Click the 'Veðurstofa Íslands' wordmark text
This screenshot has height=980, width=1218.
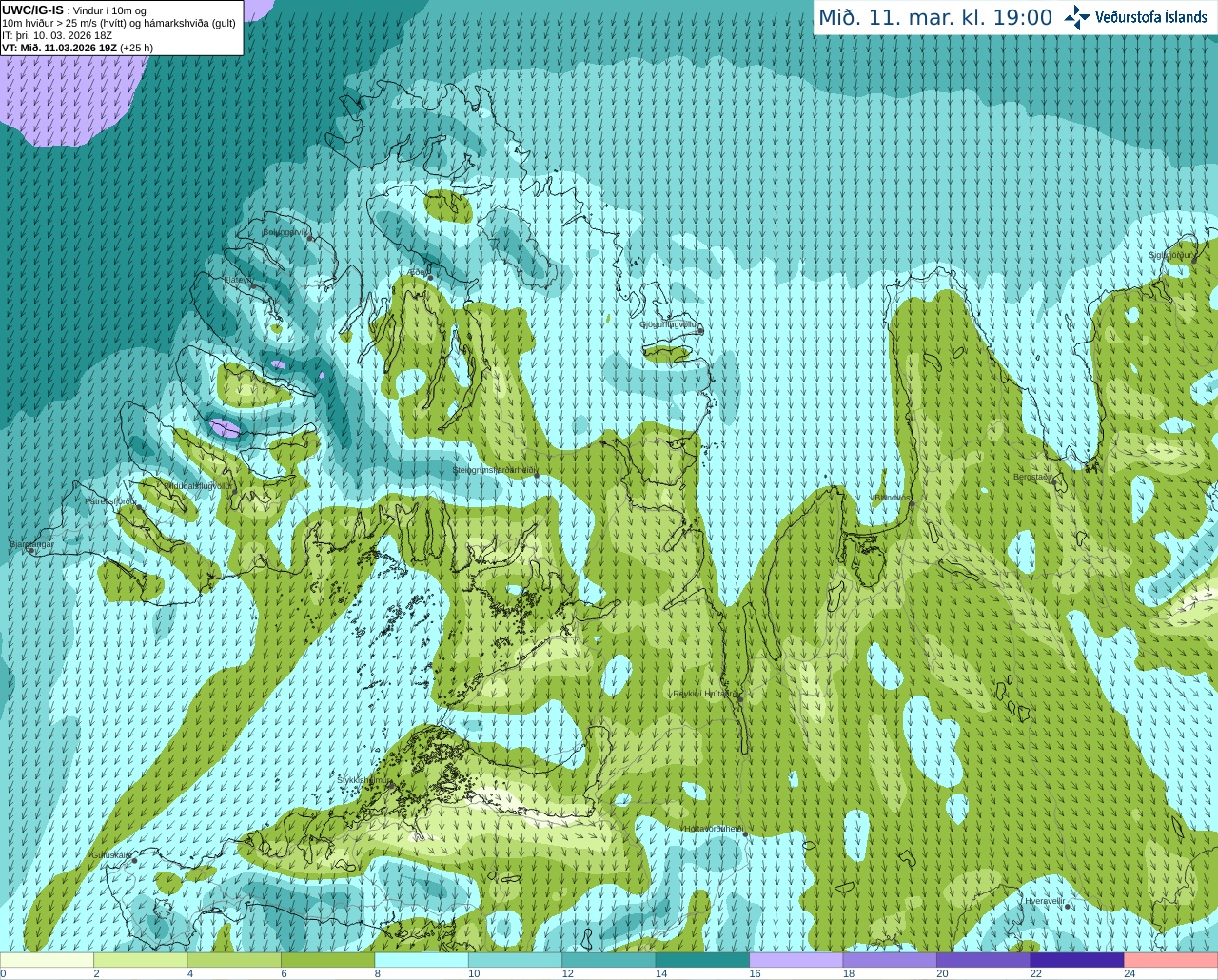click(x=1150, y=17)
